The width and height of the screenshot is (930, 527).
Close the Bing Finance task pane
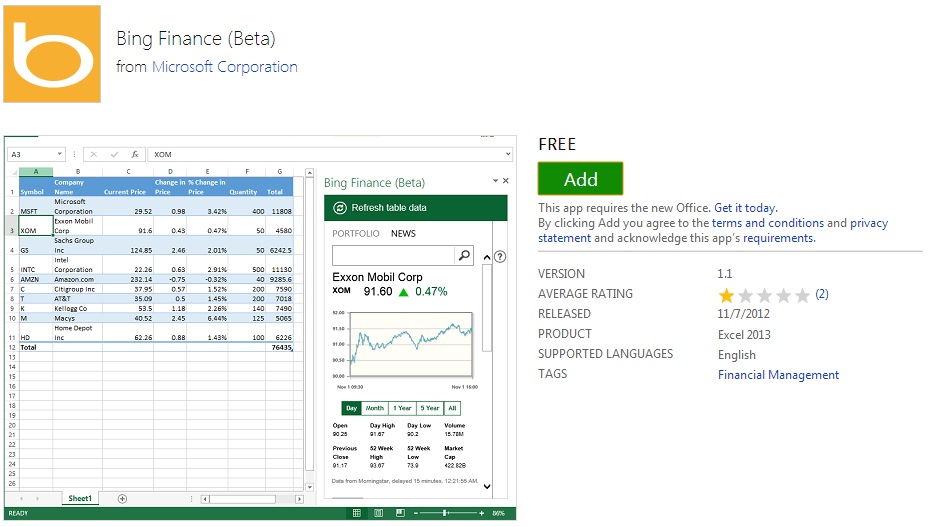(x=505, y=180)
